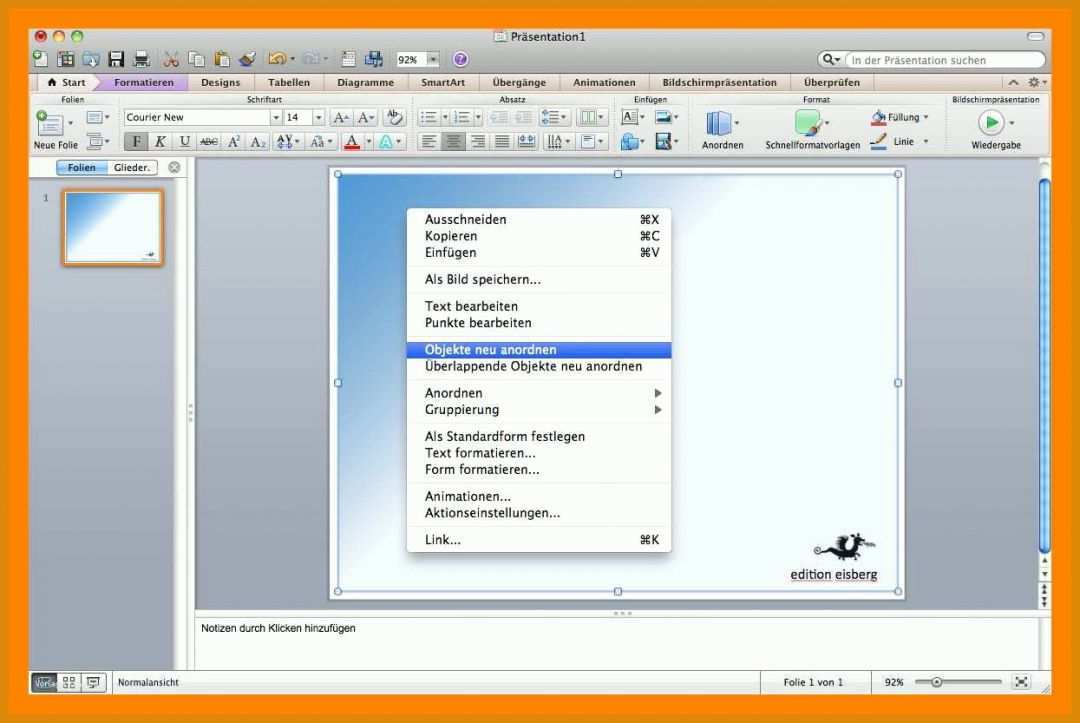Viewport: 1080px width, 723px height.
Task: Toggle justified text alignment
Action: [502, 142]
